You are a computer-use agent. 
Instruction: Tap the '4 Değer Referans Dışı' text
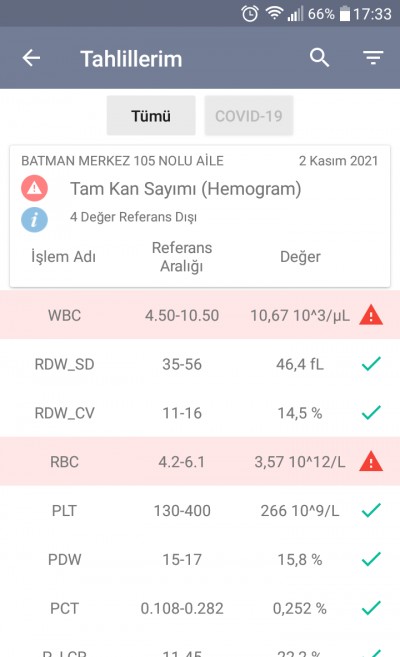click(133, 217)
